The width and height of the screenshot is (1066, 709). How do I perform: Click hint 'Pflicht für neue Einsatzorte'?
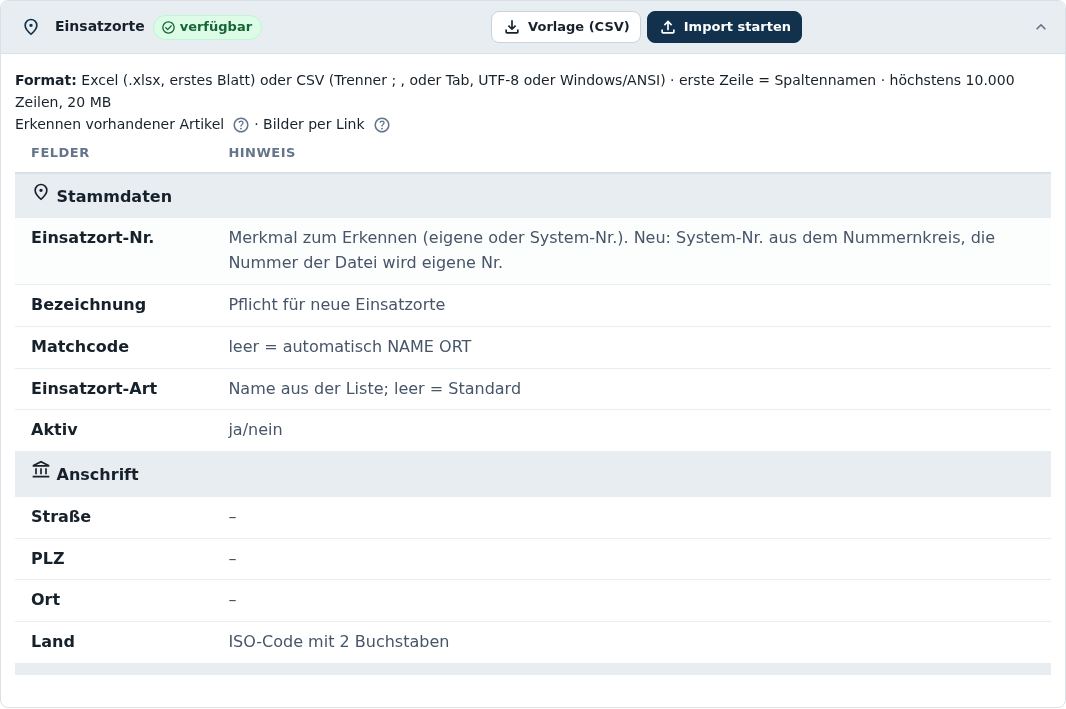(337, 305)
